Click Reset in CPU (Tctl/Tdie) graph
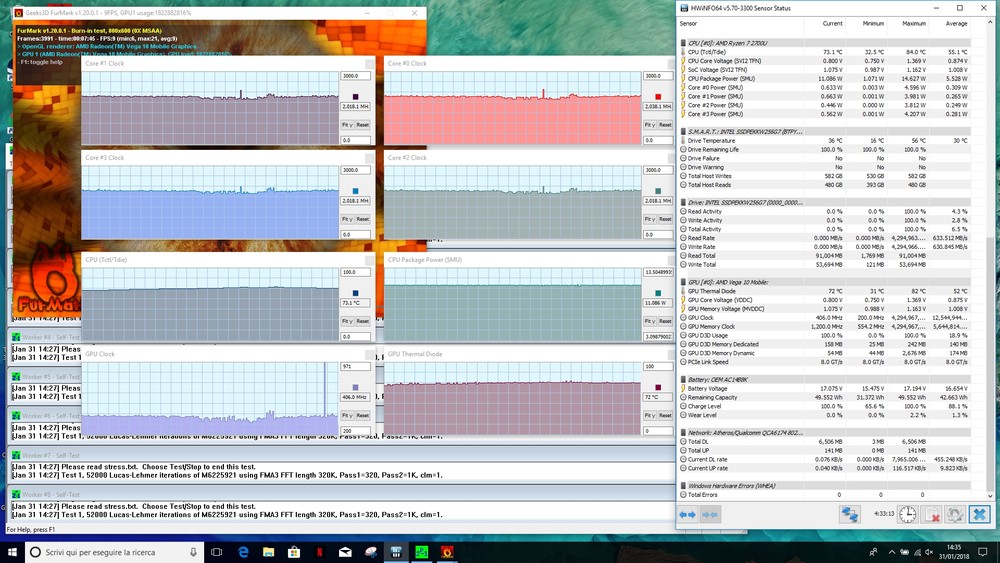This screenshot has height=563, width=1000. pos(362,321)
